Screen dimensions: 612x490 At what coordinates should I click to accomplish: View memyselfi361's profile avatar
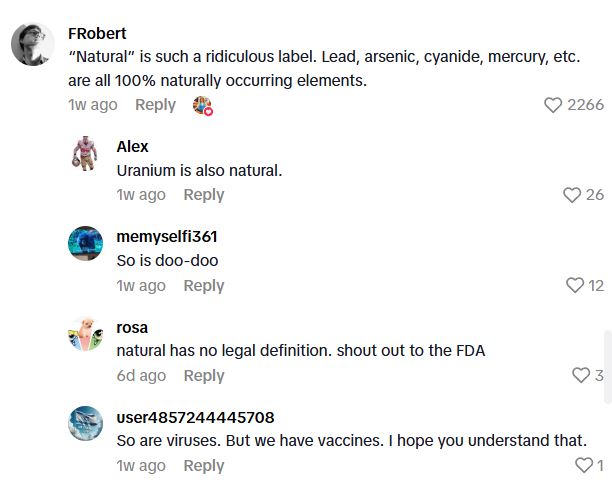point(86,244)
